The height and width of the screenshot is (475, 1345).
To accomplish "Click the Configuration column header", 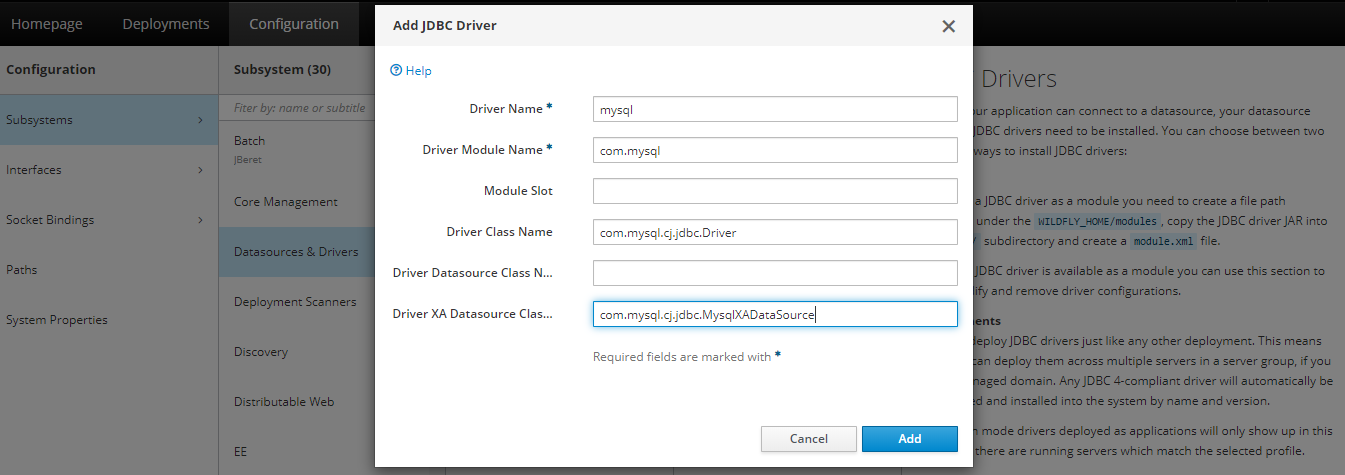I will click(x=51, y=70).
